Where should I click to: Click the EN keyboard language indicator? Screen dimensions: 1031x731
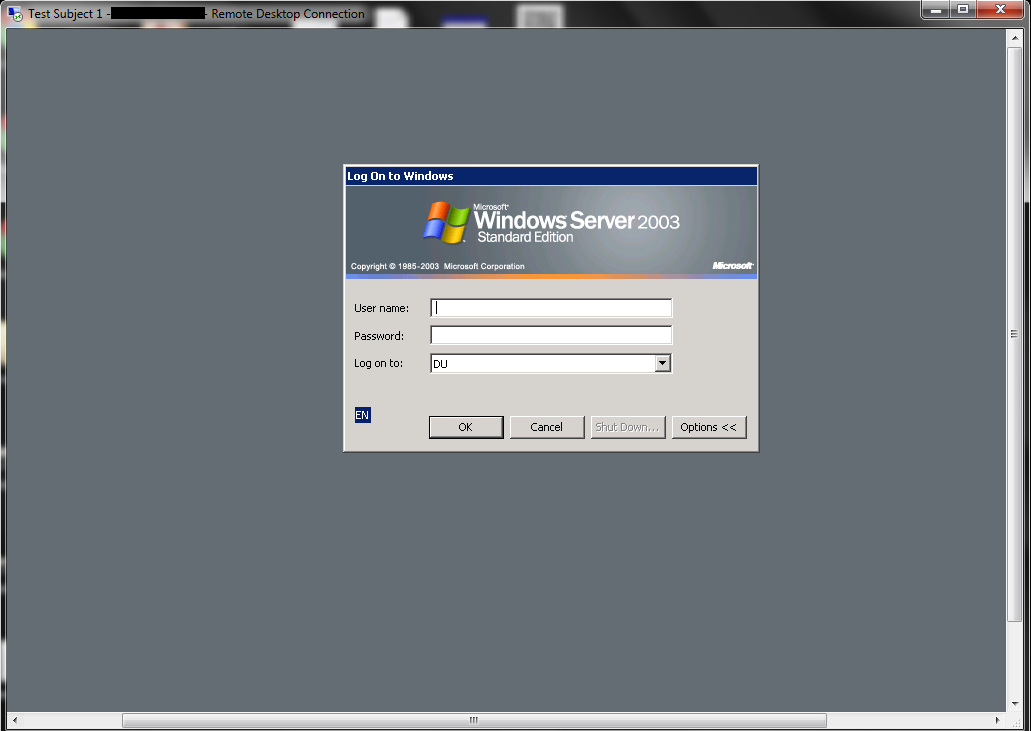click(362, 415)
